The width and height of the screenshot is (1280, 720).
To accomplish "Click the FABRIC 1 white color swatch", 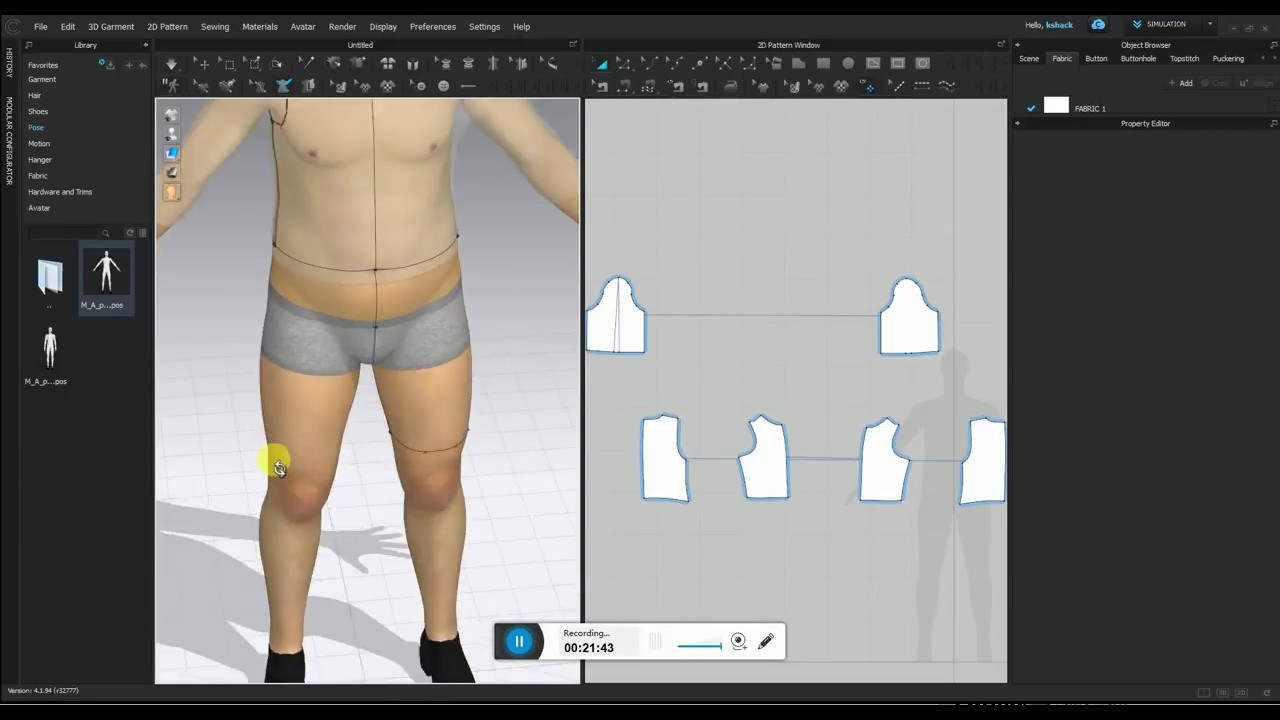I will pyautogui.click(x=1056, y=106).
